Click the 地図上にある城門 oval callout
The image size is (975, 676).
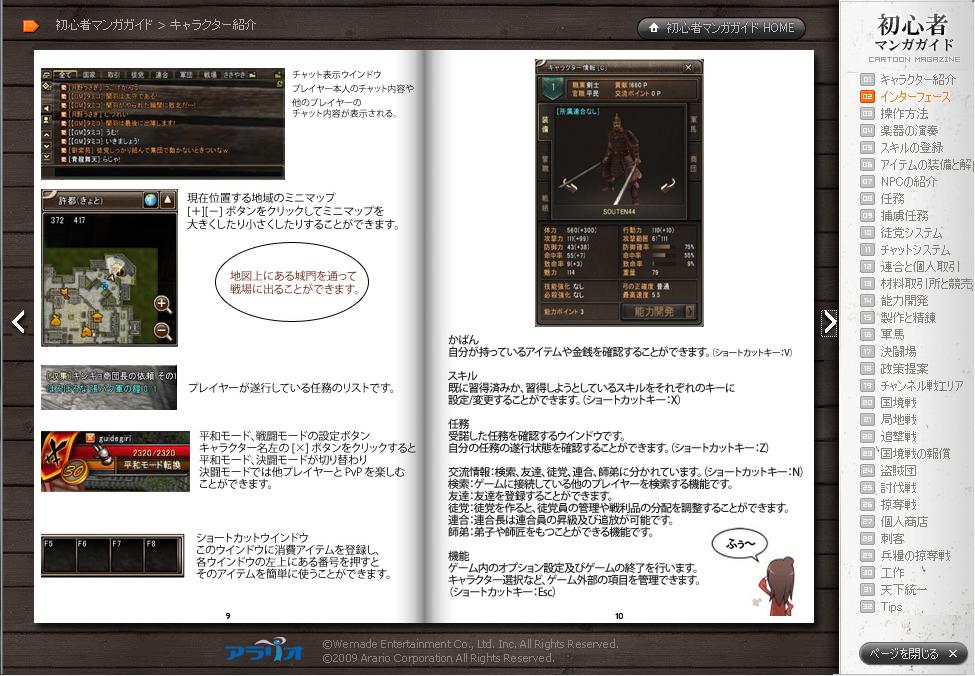coord(292,282)
